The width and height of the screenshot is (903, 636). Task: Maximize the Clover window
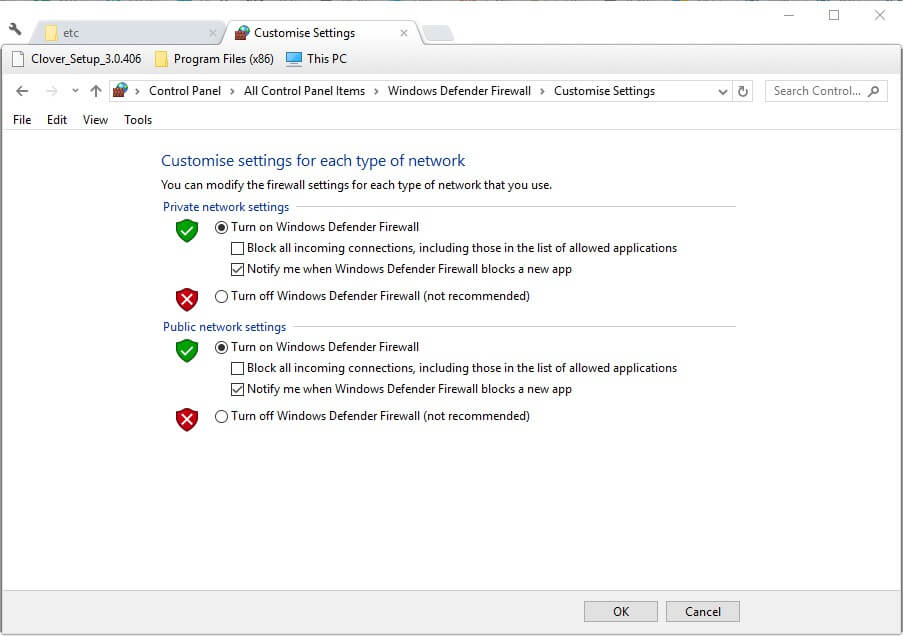[x=834, y=16]
